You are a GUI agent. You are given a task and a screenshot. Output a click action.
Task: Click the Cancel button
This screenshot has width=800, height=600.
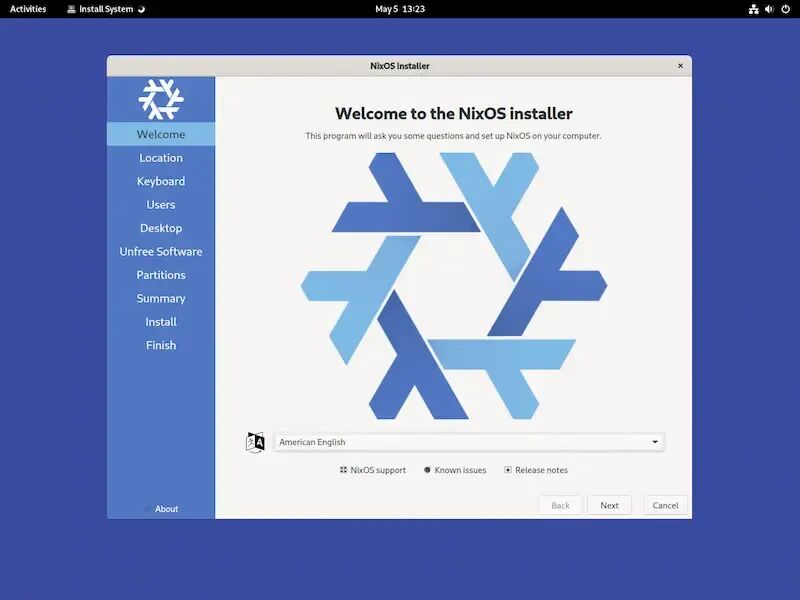(665, 506)
